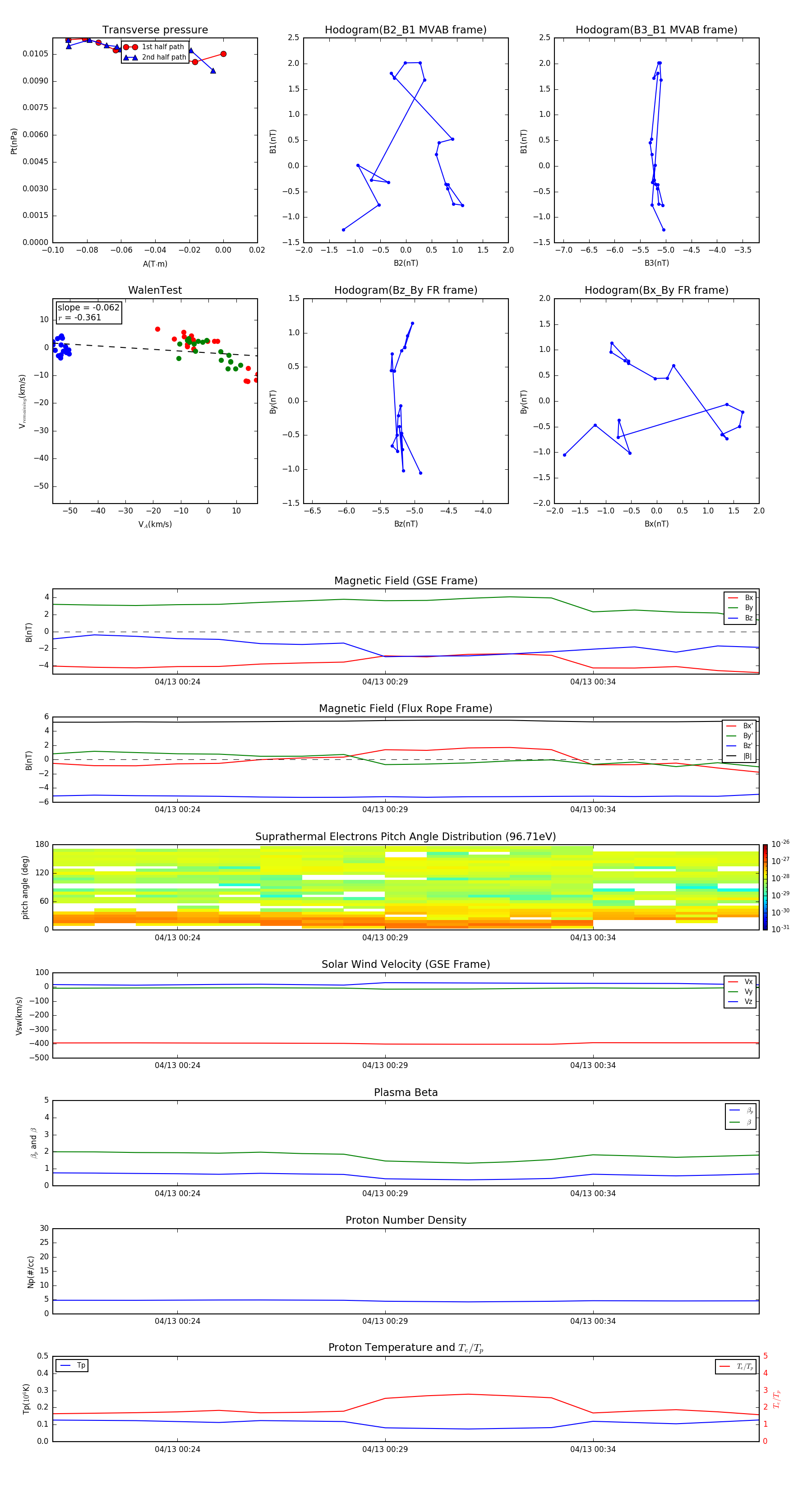Select the 'Vsw(km/s)' y-axis label
This screenshot has width=812, height=1489.
[18, 1016]
